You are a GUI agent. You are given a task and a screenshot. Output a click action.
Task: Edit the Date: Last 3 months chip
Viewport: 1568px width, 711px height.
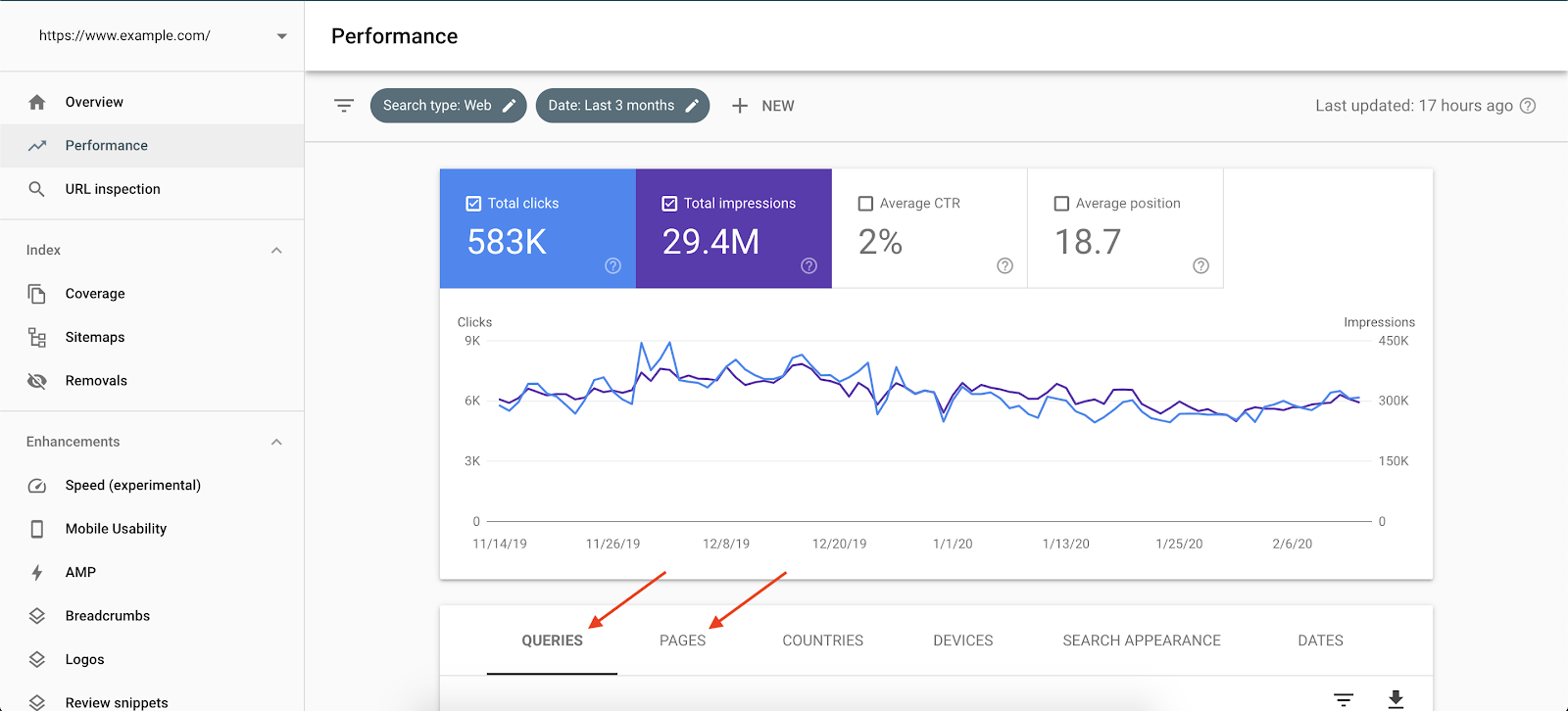point(622,106)
